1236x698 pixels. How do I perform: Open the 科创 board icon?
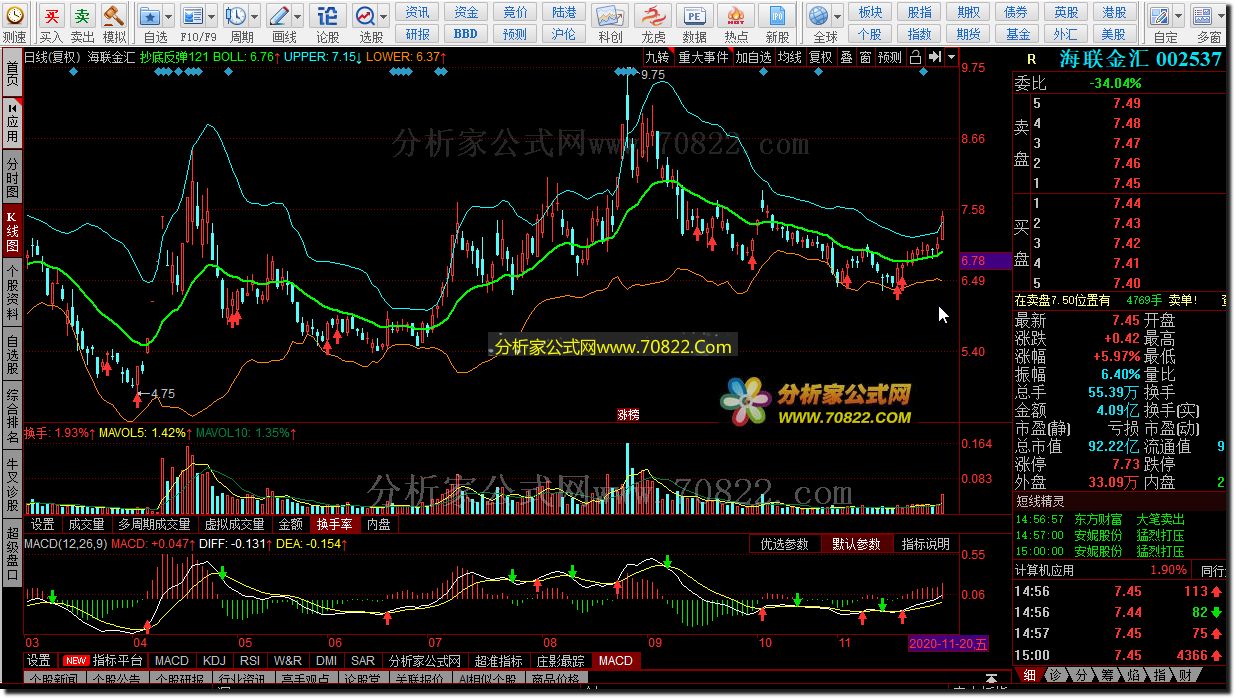point(610,17)
